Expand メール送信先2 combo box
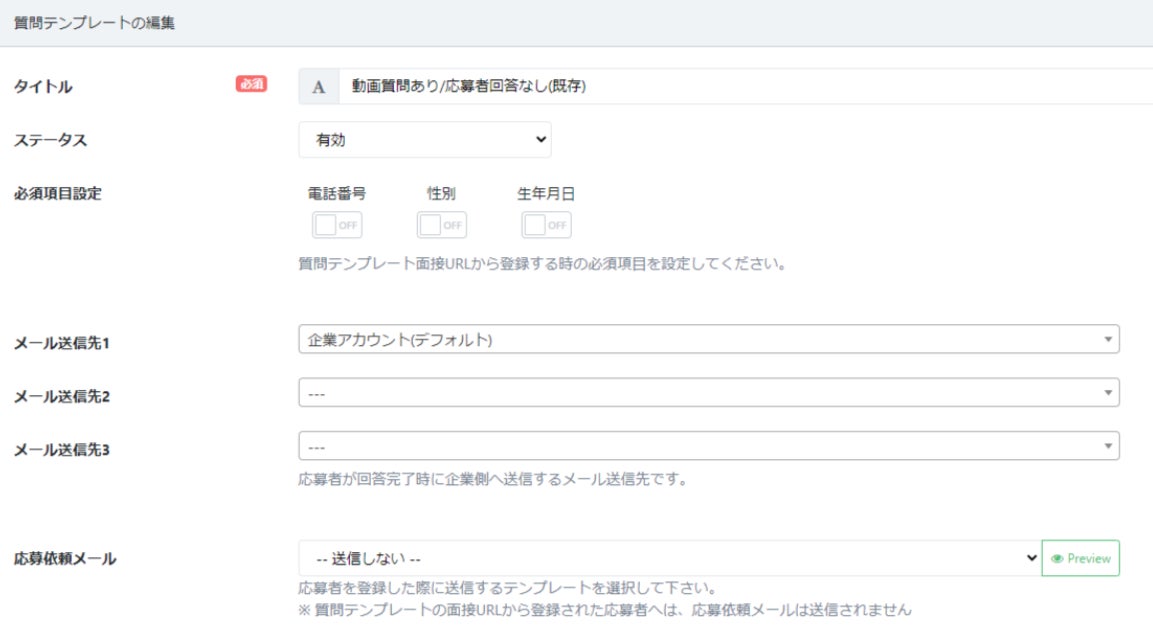The width and height of the screenshot is (1153, 632). tap(700, 393)
